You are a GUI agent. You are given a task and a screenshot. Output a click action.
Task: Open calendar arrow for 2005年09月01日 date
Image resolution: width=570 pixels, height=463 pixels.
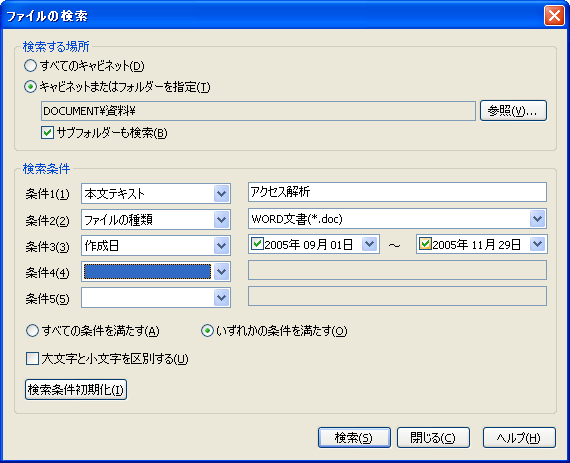click(370, 244)
